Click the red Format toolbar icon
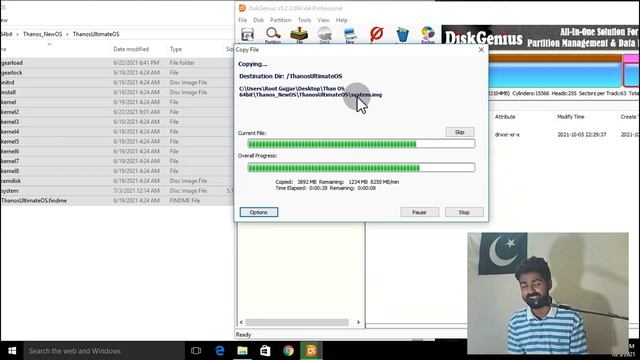Image resolution: width=640 pixels, height=360 pixels. tap(376, 34)
